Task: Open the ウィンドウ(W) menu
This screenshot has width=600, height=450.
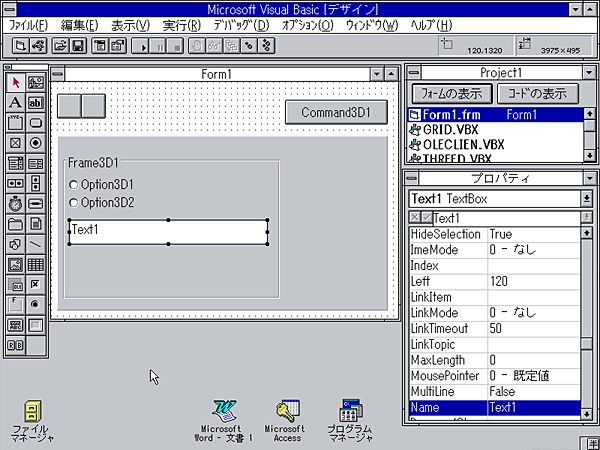Action: coord(372,26)
